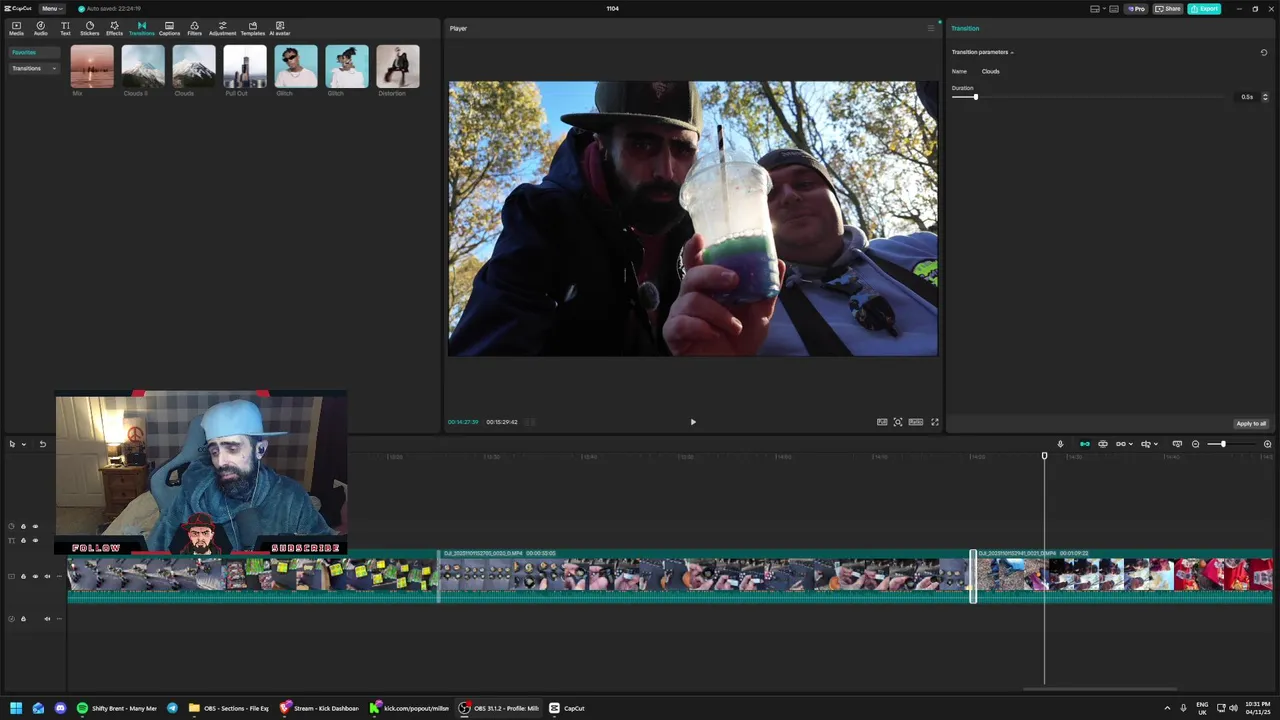Open the Media panel
The width and height of the screenshot is (1280, 720).
(x=16, y=28)
